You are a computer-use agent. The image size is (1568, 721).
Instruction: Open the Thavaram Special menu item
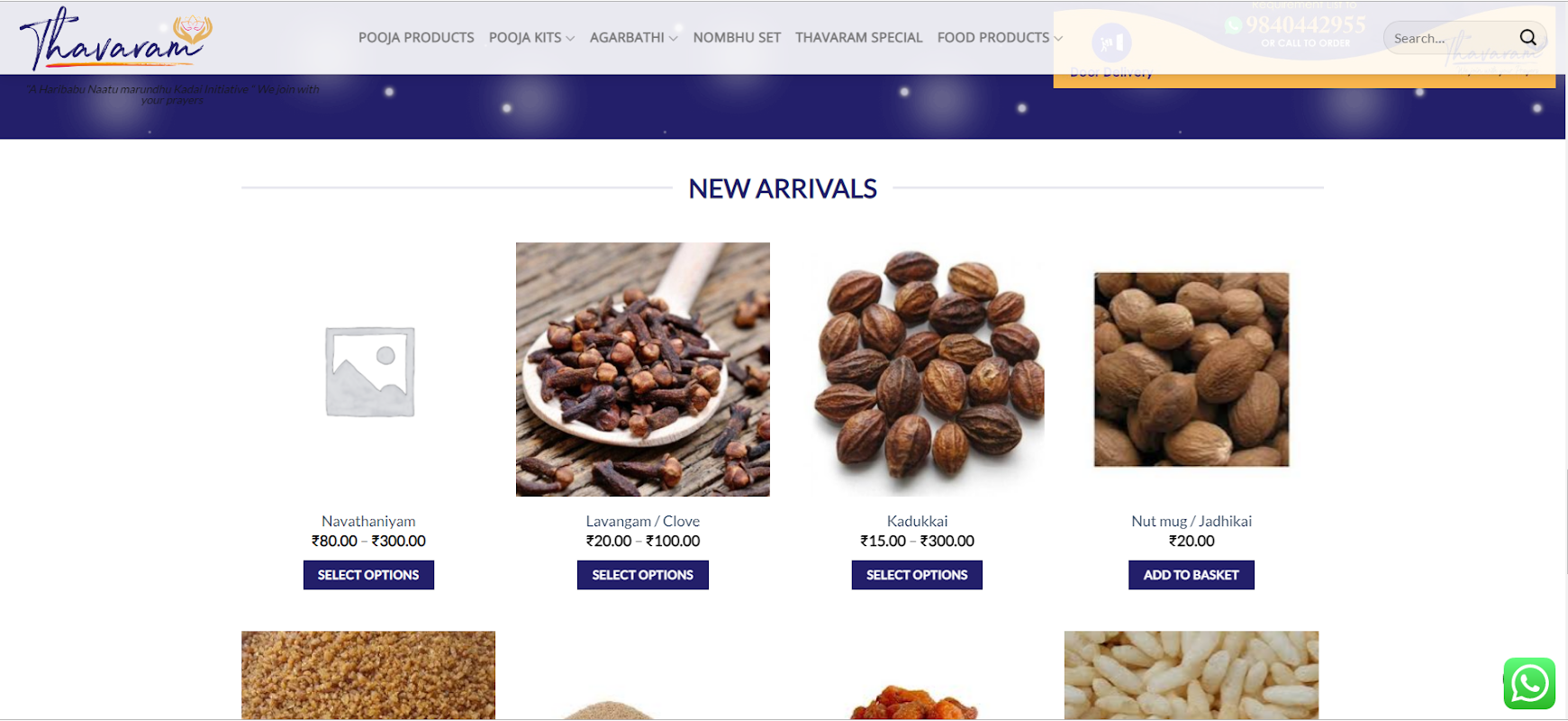[858, 38]
